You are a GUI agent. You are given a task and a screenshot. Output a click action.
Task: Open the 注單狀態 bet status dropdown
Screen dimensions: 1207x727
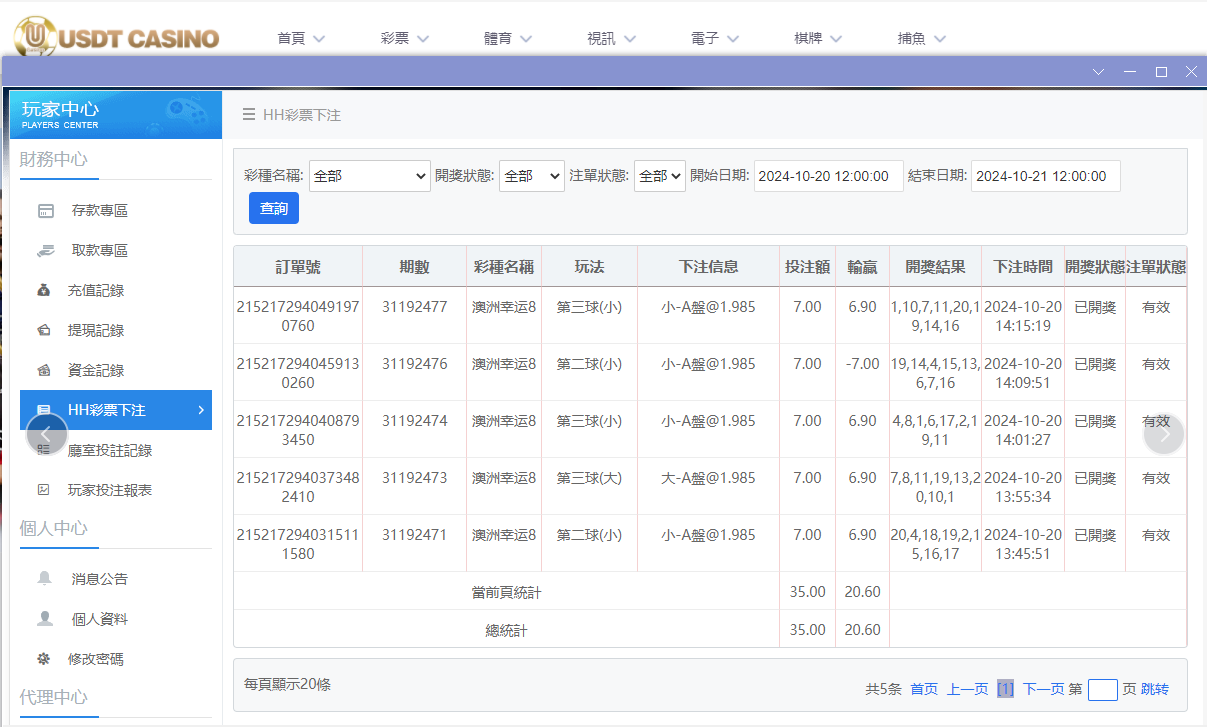click(x=659, y=175)
